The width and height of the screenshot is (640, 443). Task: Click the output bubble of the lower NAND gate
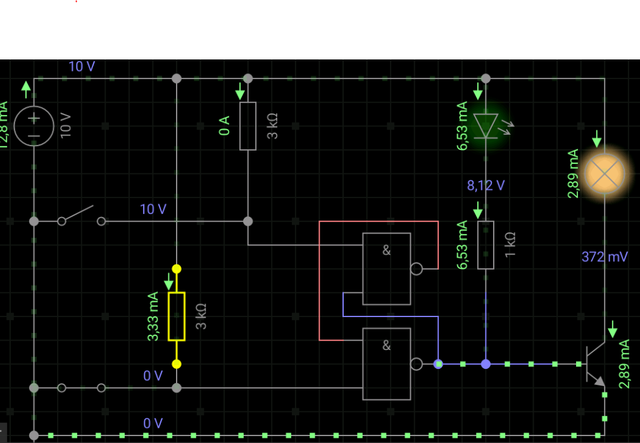[416, 364]
